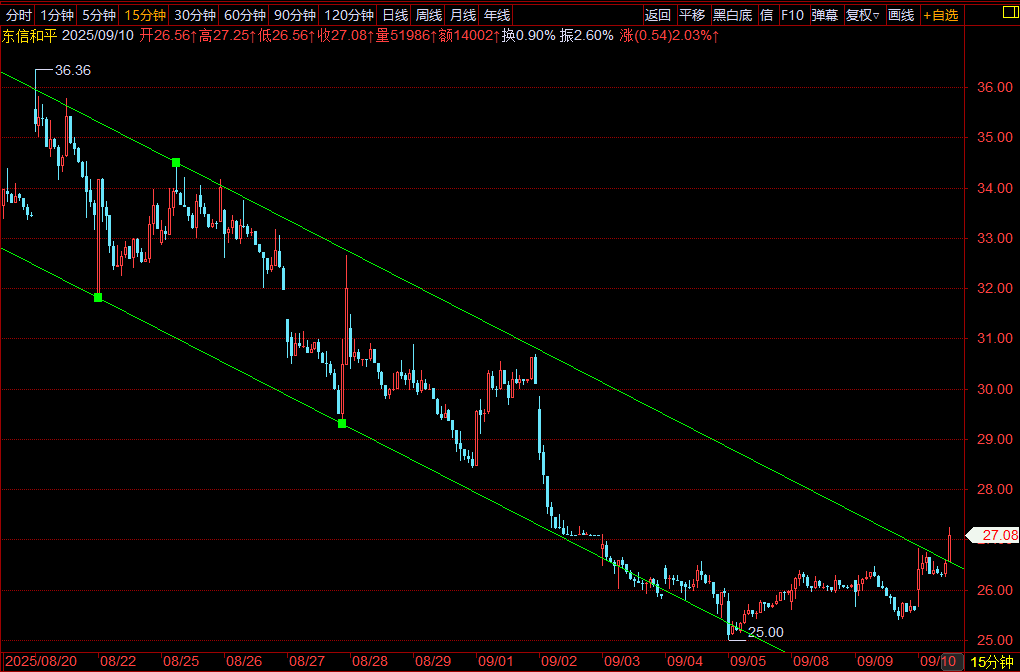Click the 36.00 price axis label
Viewport: 1020px width, 672px height.
coord(993,87)
